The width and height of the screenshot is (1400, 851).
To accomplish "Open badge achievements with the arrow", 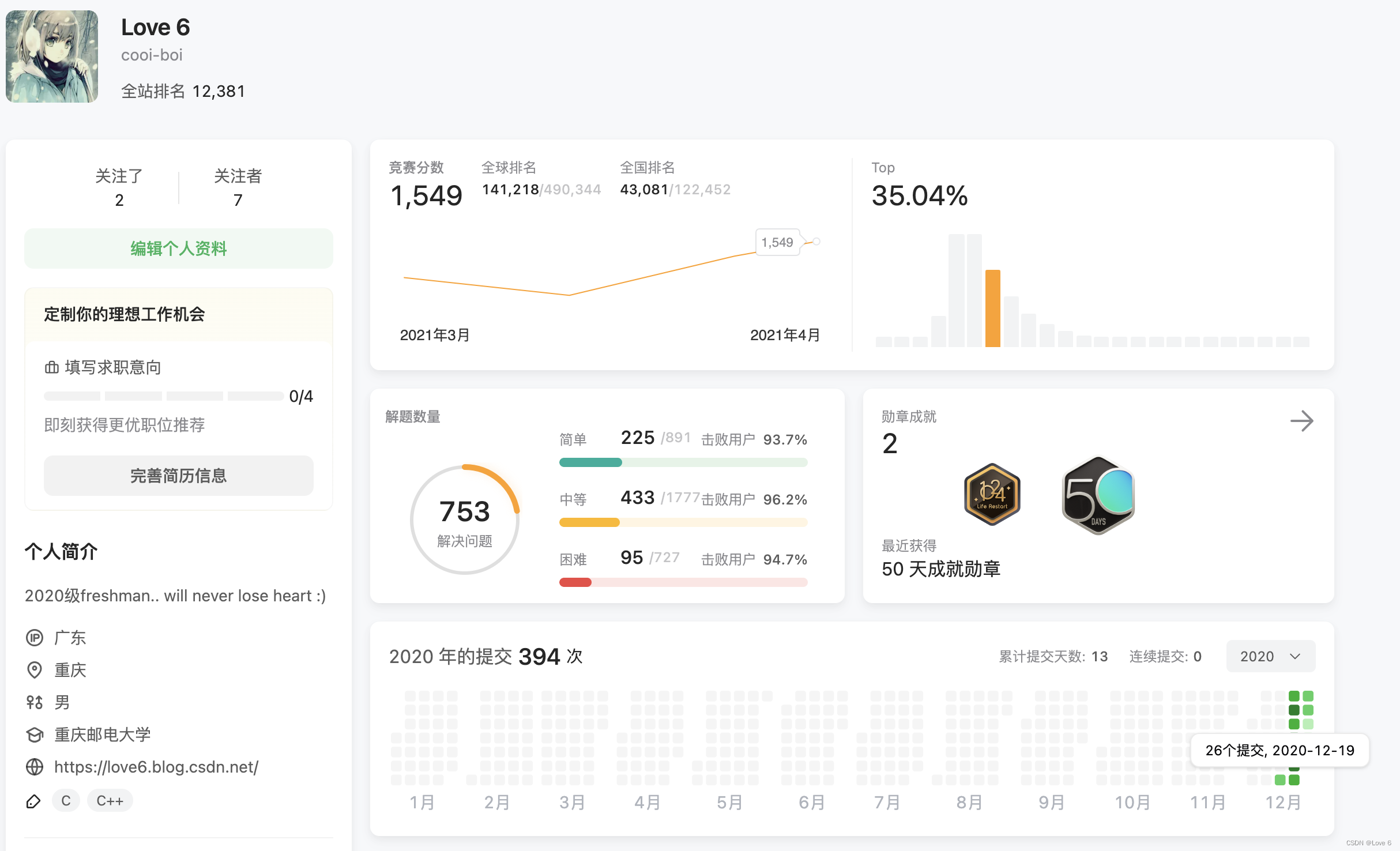I will tap(1301, 421).
